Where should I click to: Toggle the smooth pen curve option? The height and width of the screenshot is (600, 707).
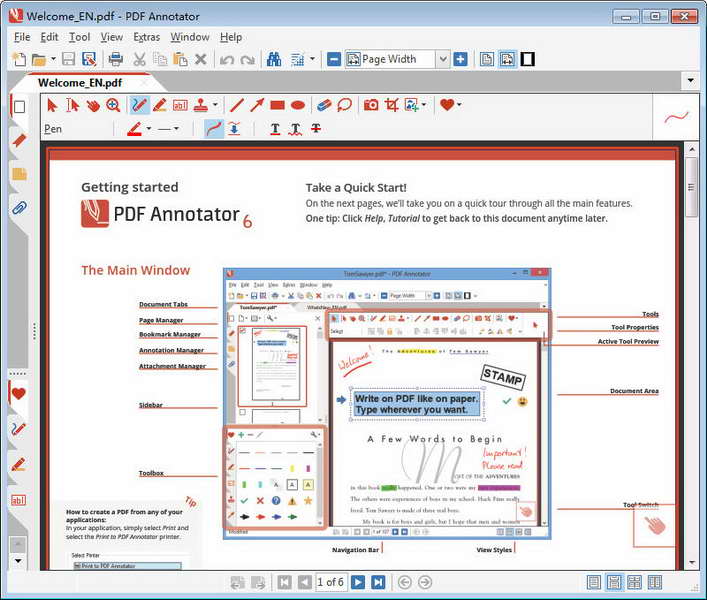coord(214,129)
